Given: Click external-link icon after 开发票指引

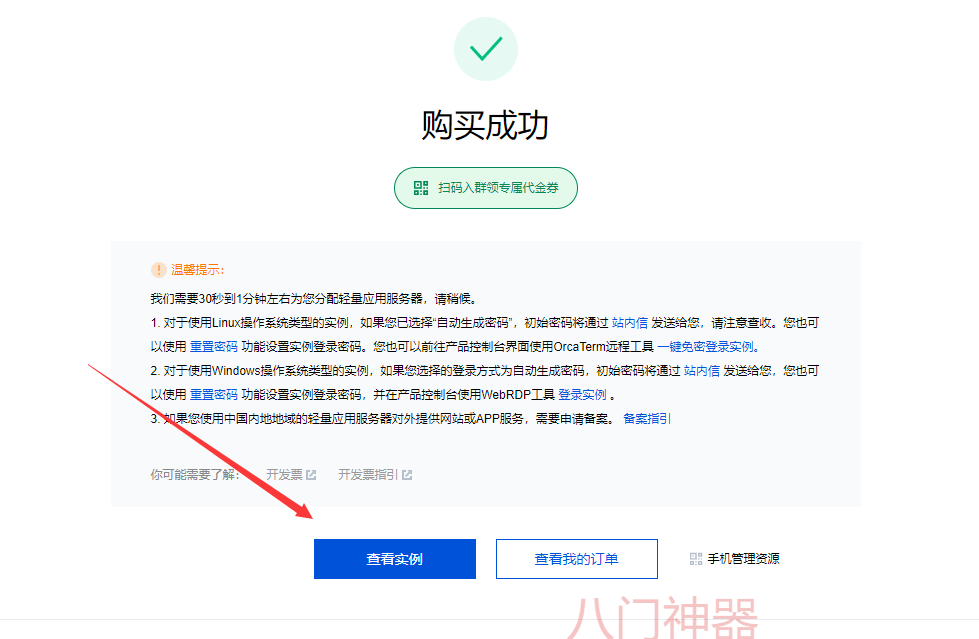Looking at the screenshot, I should tap(407, 475).
